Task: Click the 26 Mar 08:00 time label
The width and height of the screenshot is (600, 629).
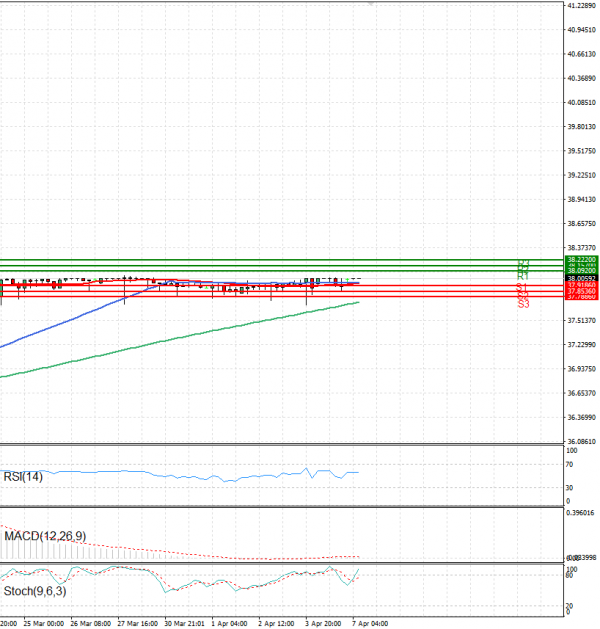Action: (x=91, y=624)
